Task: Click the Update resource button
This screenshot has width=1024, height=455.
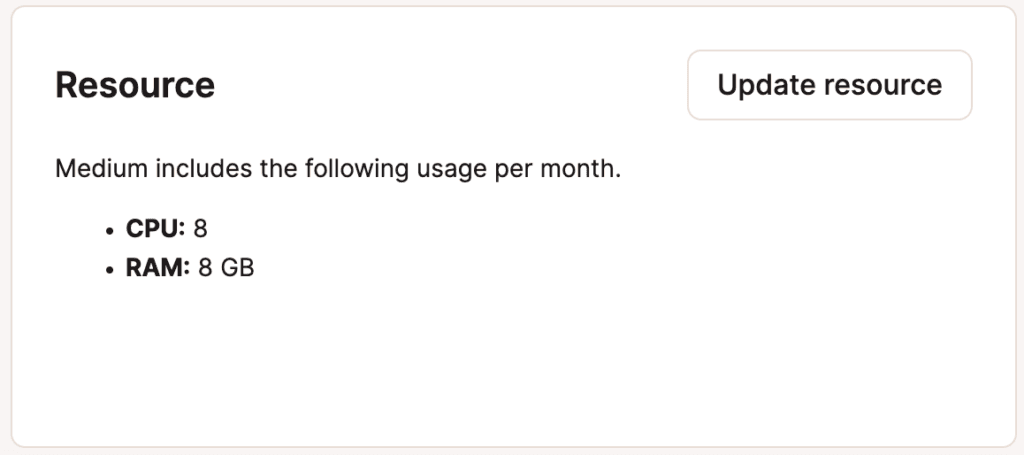Action: click(x=829, y=85)
